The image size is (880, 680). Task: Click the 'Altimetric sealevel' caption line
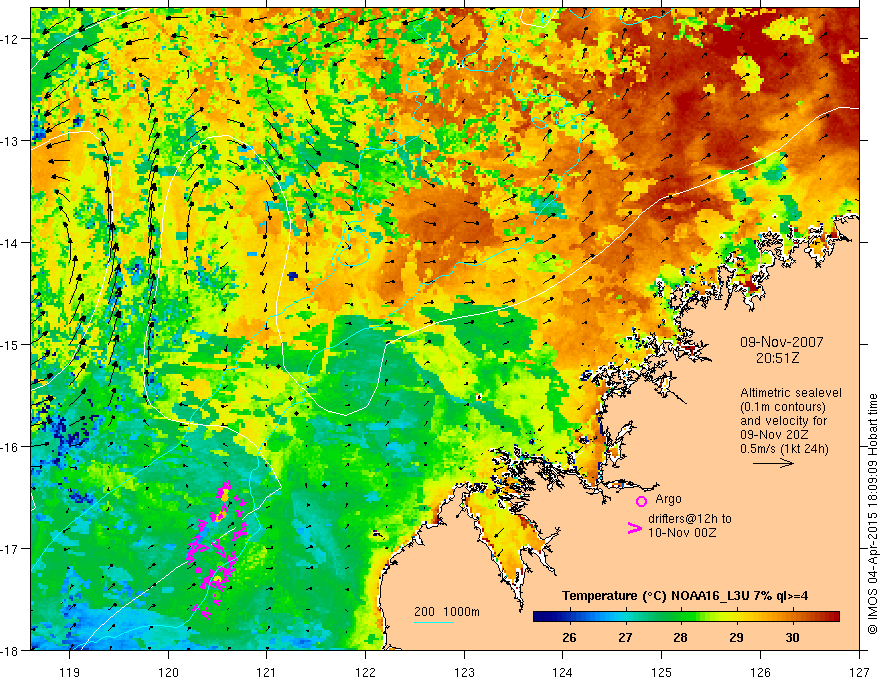[791, 393]
